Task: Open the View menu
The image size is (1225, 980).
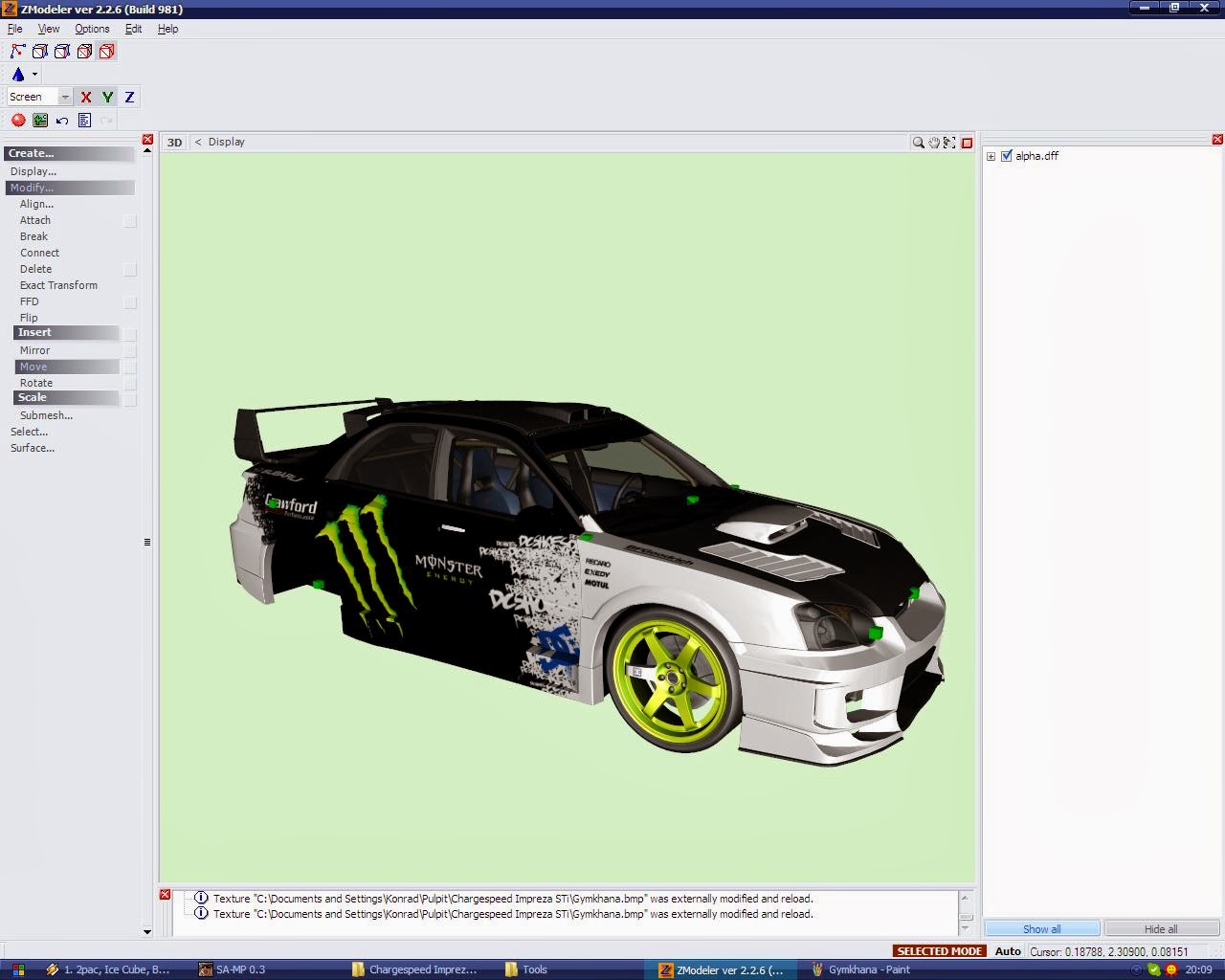Action: click(48, 29)
